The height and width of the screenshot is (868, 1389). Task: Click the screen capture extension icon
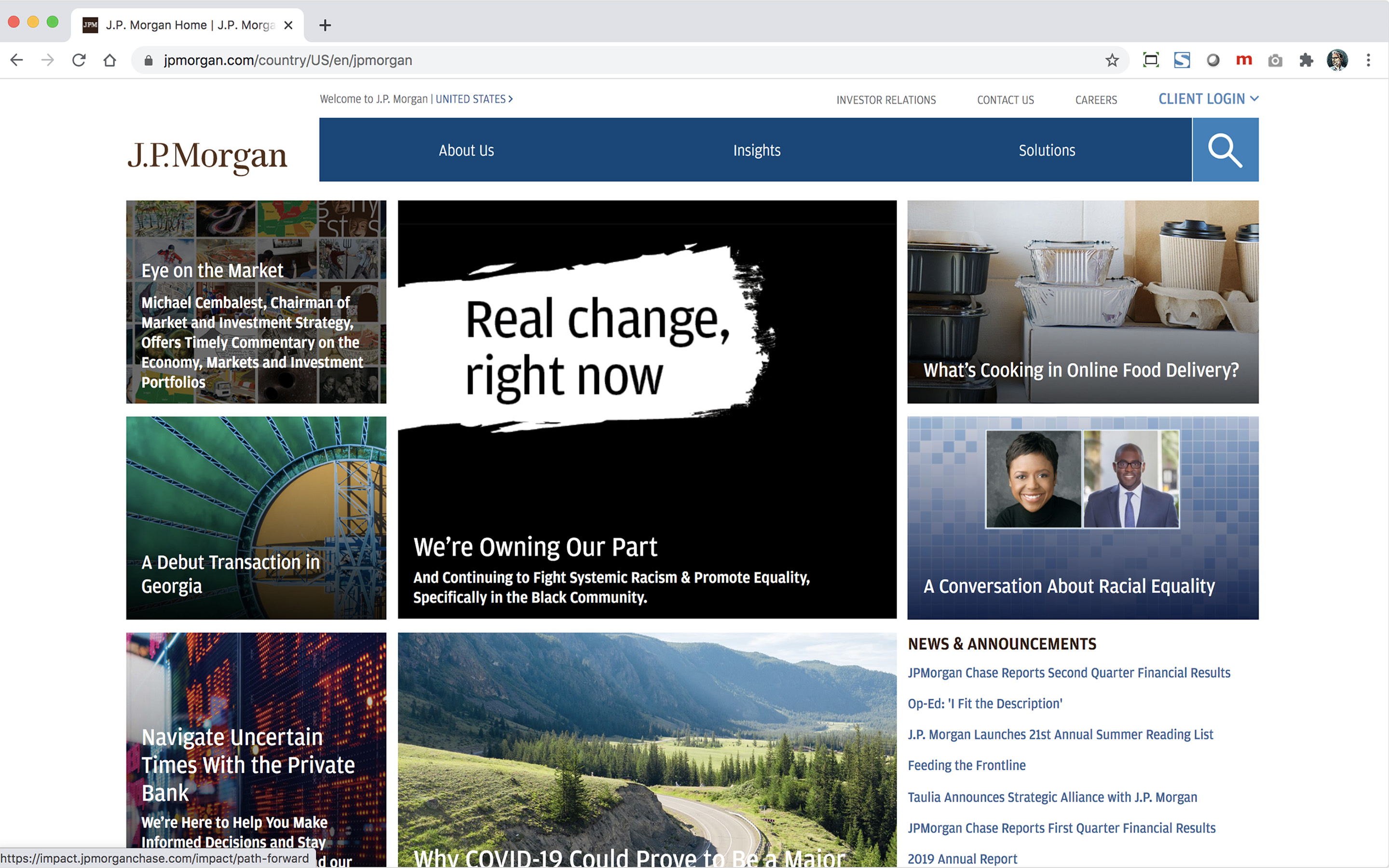[x=1151, y=60]
